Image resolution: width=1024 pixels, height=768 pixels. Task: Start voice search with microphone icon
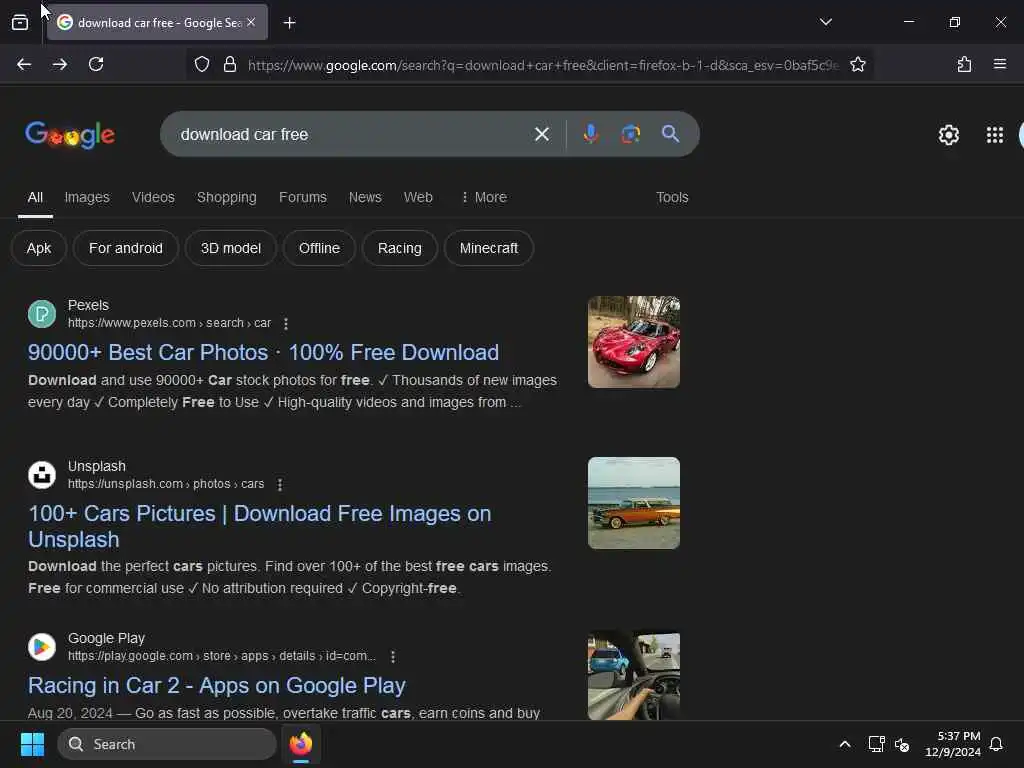coord(590,134)
